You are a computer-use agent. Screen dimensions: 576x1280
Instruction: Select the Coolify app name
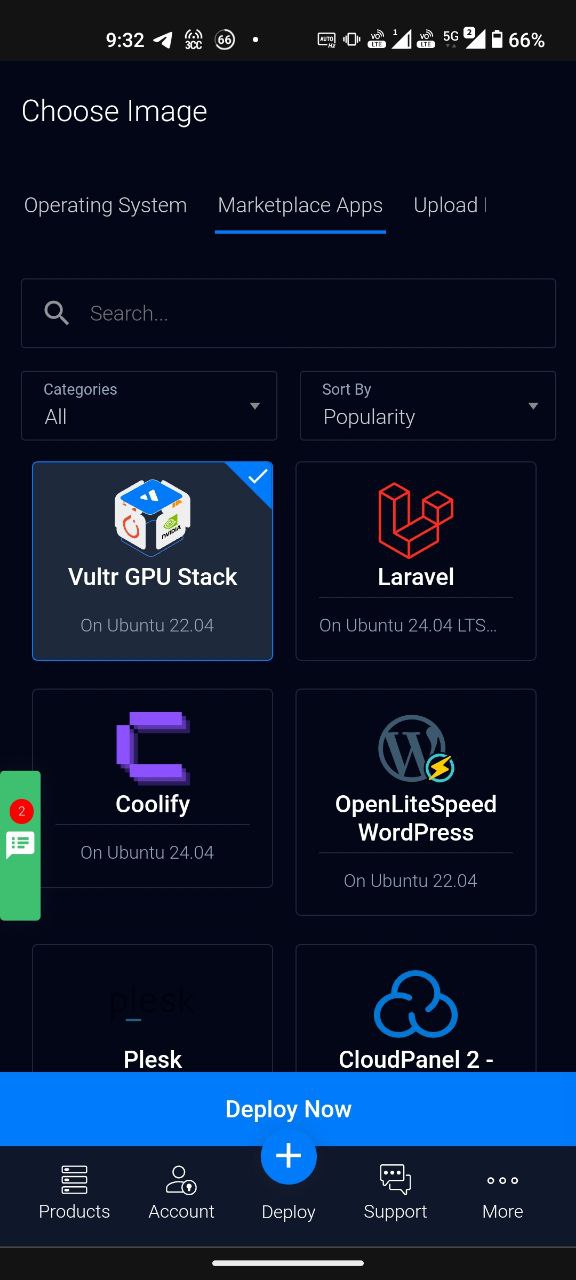pos(152,804)
